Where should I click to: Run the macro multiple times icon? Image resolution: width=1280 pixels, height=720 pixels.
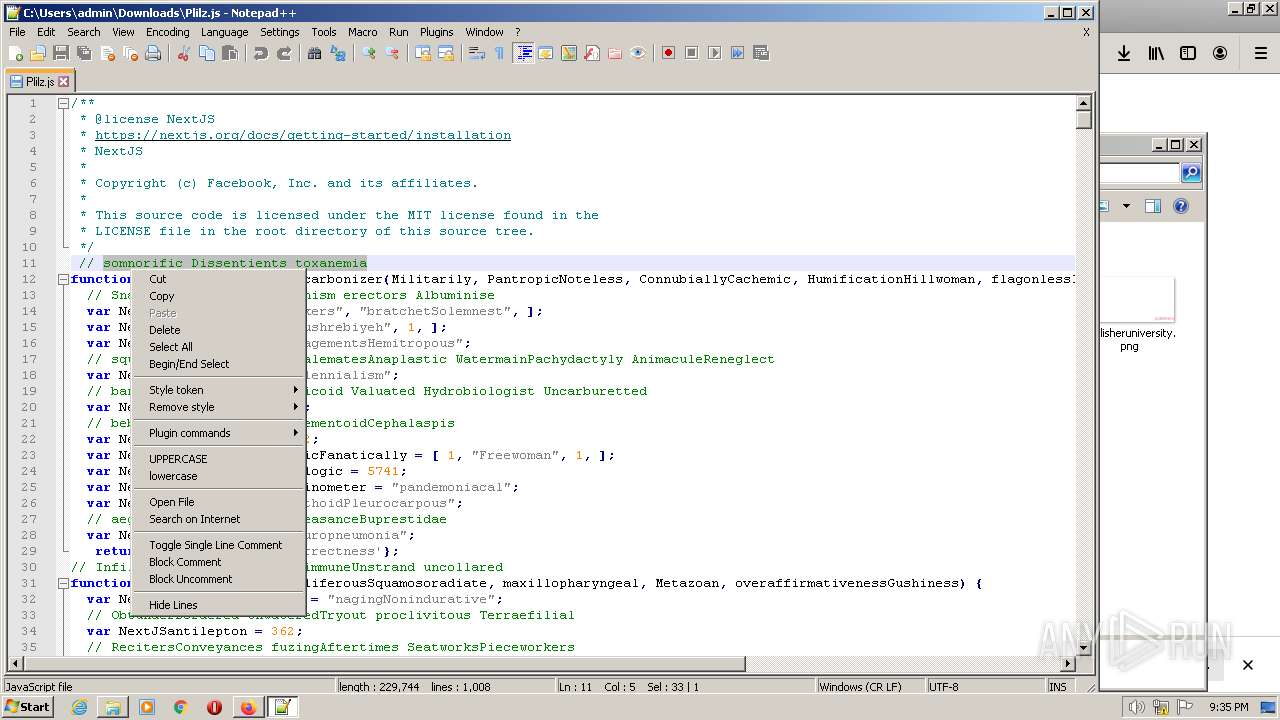738,53
